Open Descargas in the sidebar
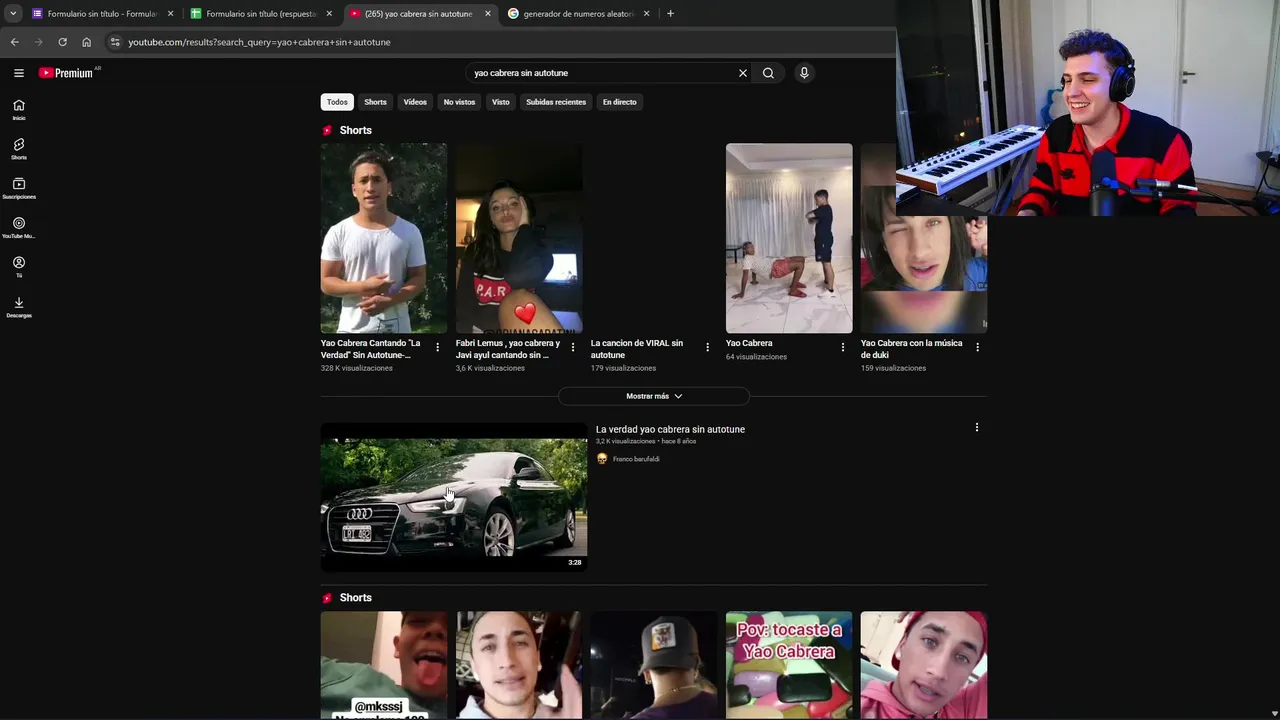Screen dimensions: 1280x720 point(19,307)
